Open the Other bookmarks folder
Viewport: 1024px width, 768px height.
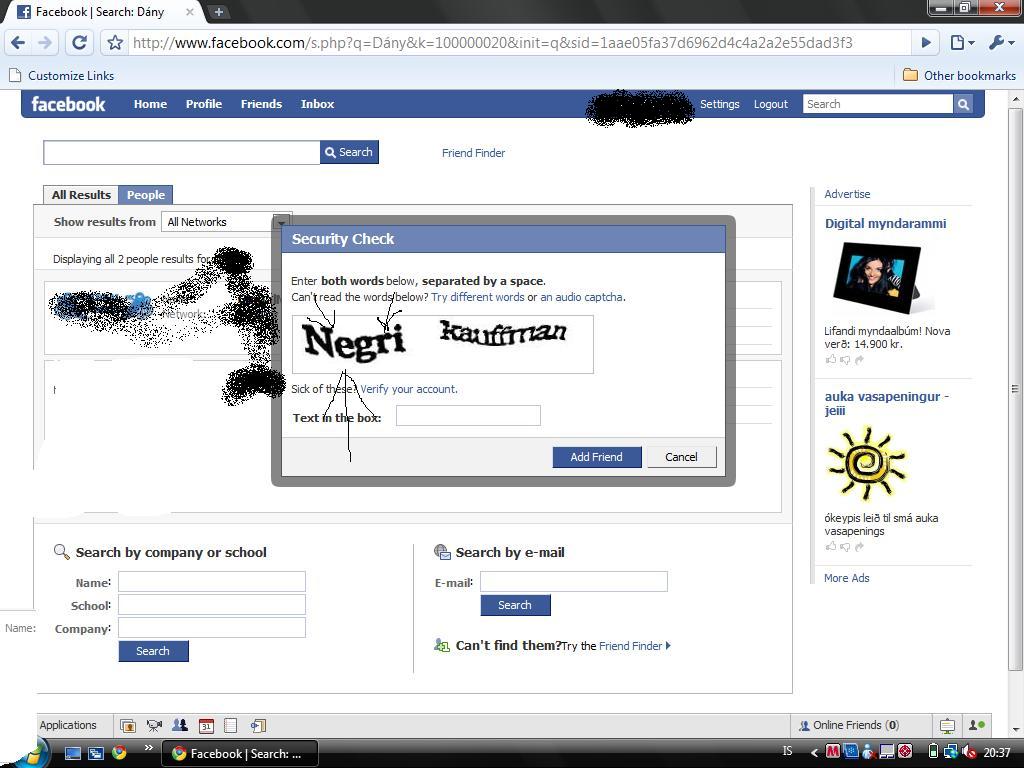point(959,76)
